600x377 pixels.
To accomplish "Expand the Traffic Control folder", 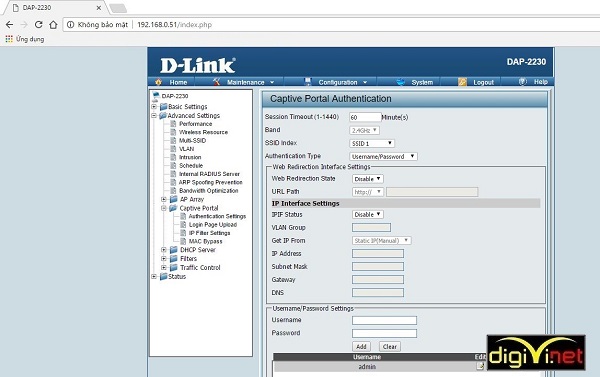I will point(164,268).
